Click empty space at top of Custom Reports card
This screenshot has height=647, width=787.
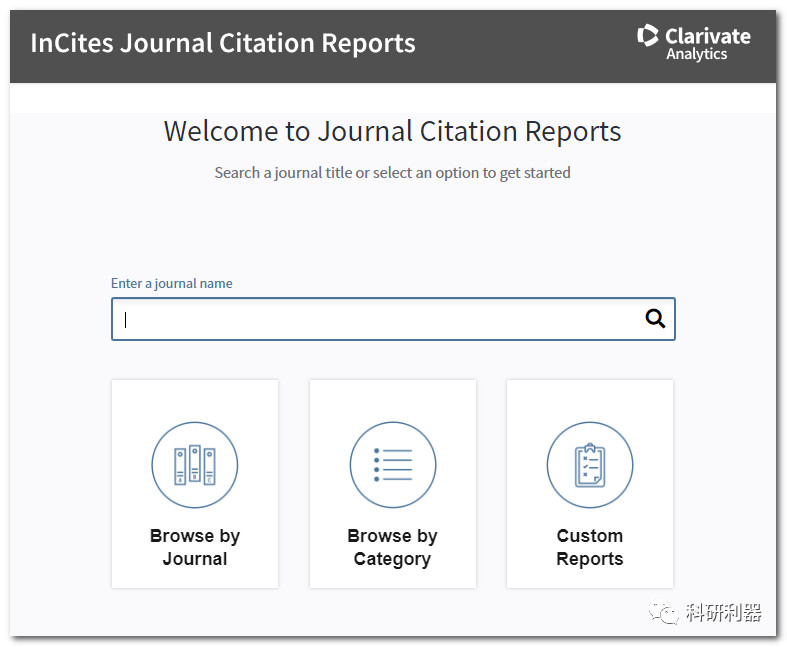[x=590, y=398]
